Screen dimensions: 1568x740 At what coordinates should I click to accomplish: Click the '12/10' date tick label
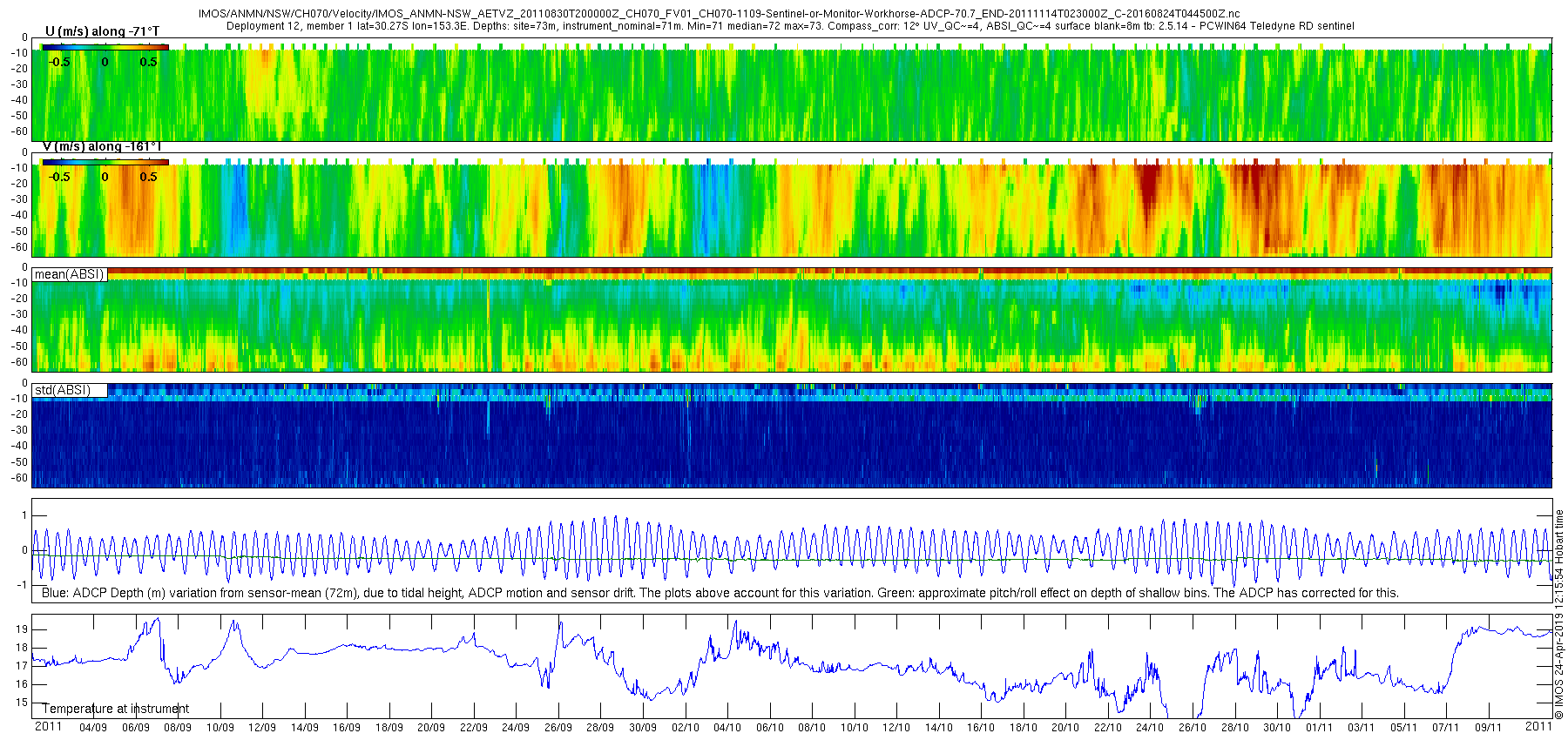(896, 727)
